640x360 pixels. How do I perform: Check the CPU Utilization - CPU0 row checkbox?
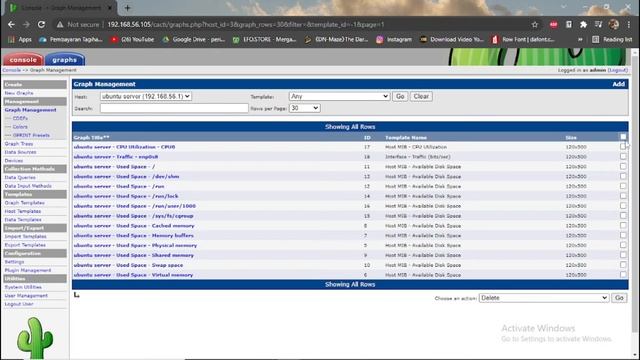(x=623, y=147)
